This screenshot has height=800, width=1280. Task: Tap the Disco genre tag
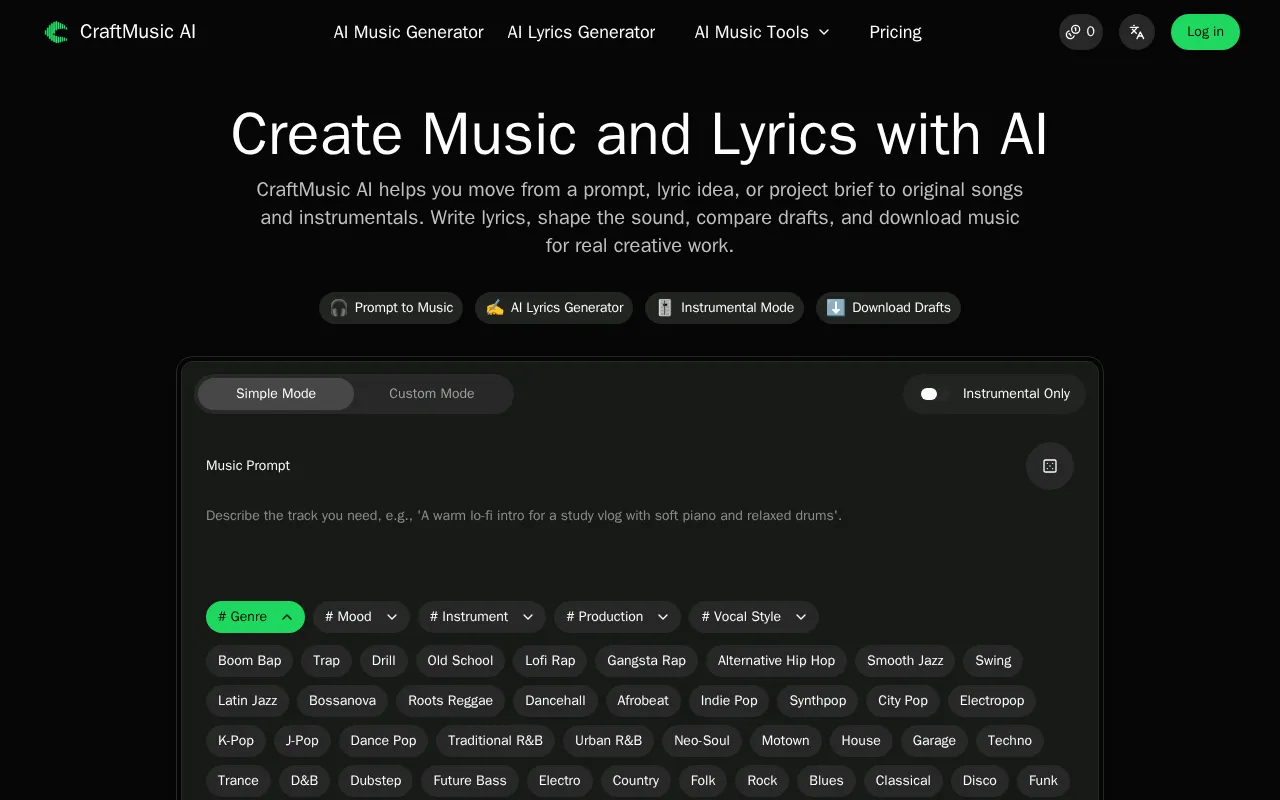[980, 781]
